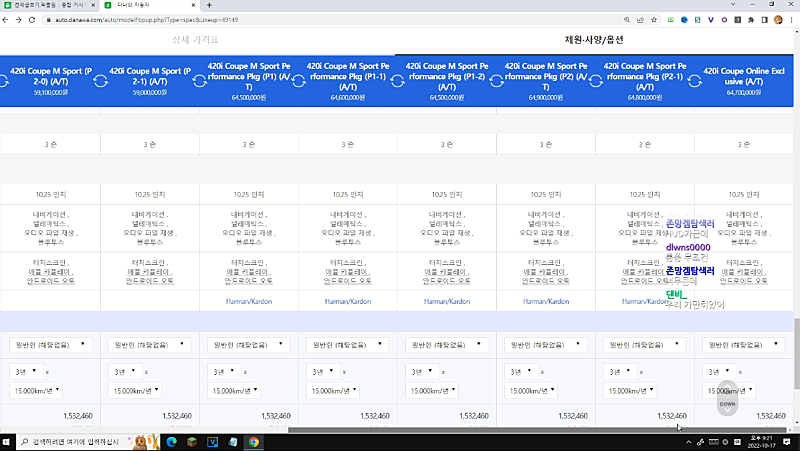Open the Chrome three-dot menu
The image size is (800, 451).
[791, 20]
